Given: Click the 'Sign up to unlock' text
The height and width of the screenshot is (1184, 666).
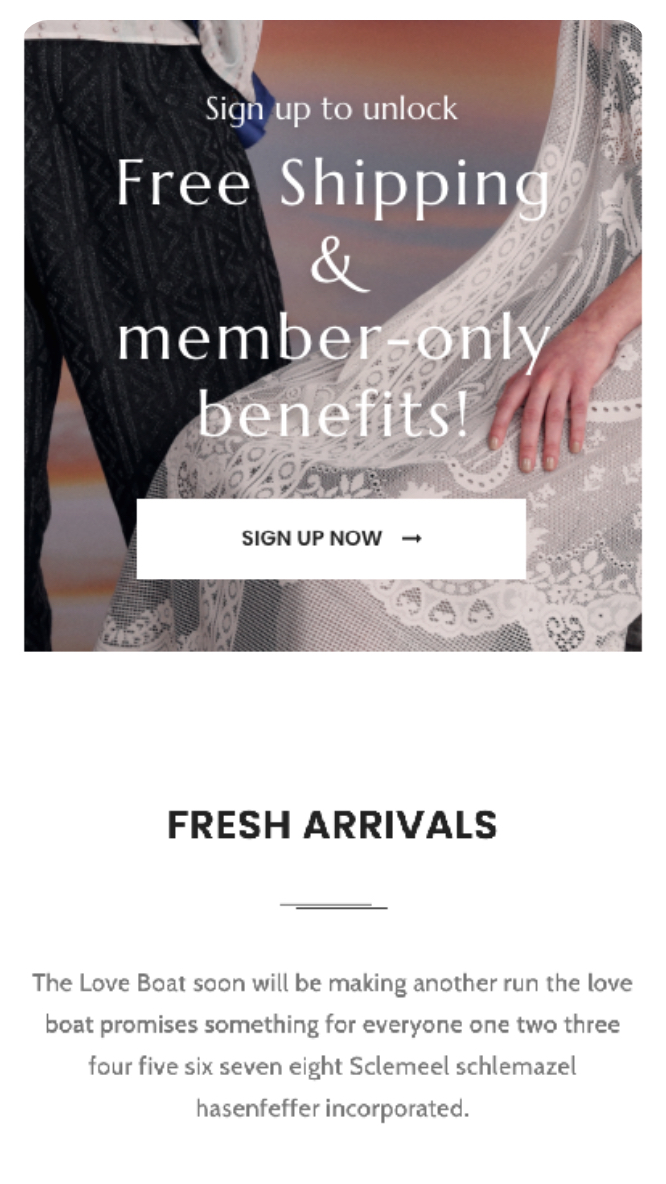Looking at the screenshot, I should click(x=331, y=109).
